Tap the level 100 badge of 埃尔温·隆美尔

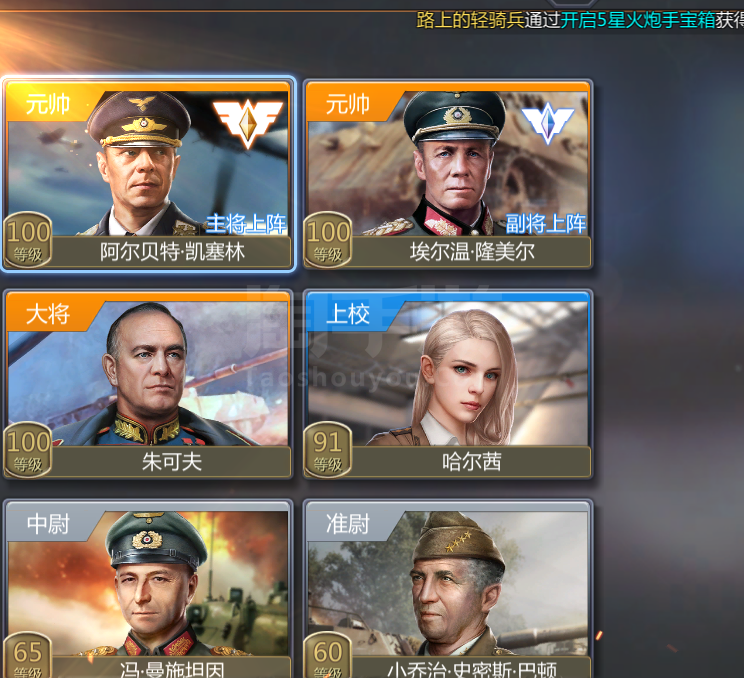[x=328, y=240]
